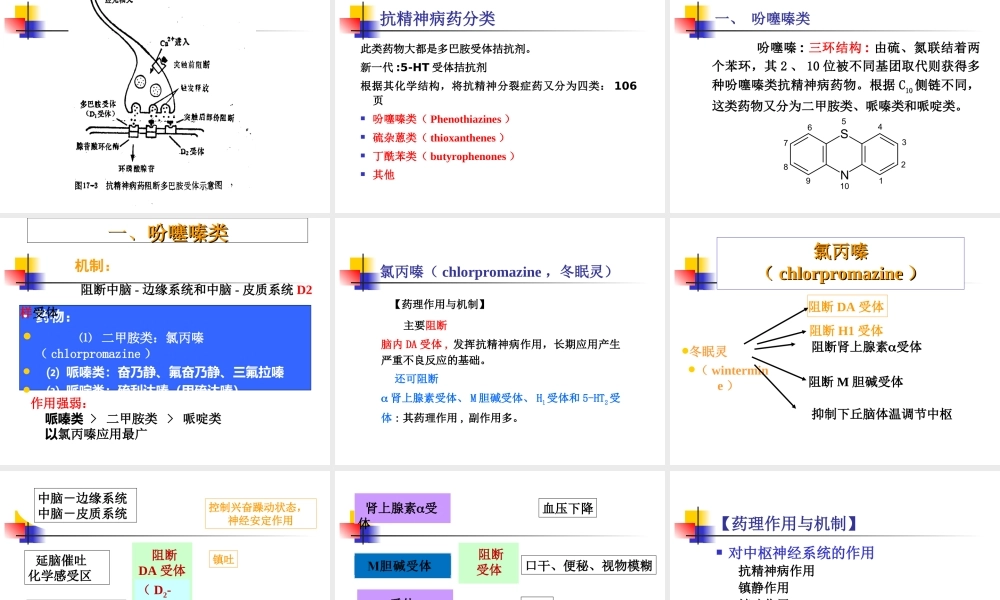Click the bullet marker before 吩噻嗪类（Phenothiazines）
This screenshot has height=600, width=1000.
[x=365, y=118]
